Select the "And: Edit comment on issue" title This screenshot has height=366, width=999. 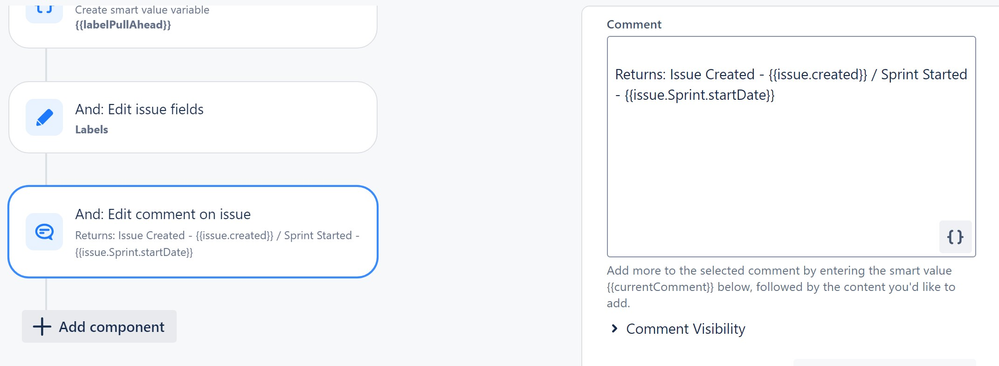click(x=163, y=214)
